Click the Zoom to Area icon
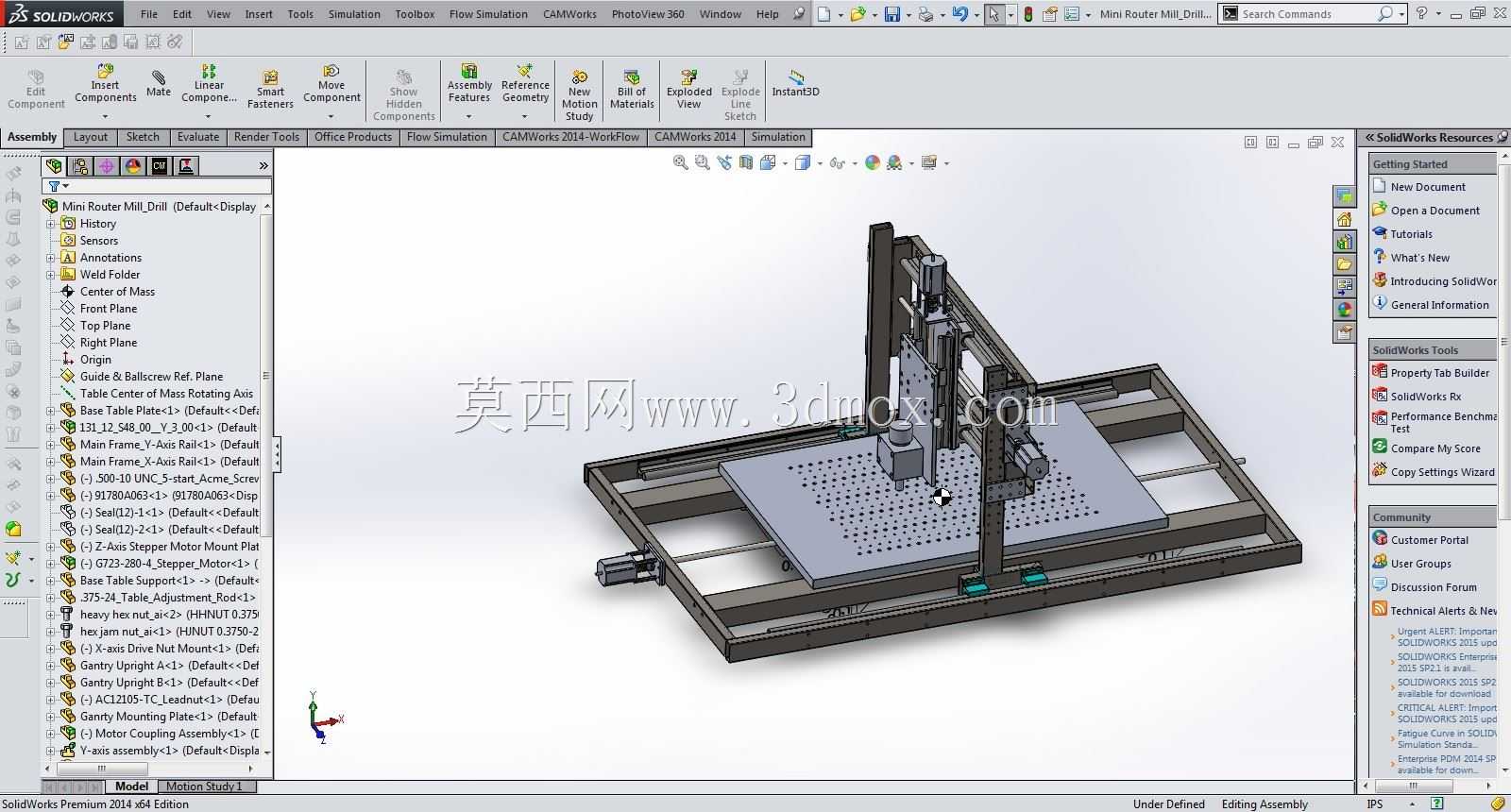1511x812 pixels. coord(702,162)
